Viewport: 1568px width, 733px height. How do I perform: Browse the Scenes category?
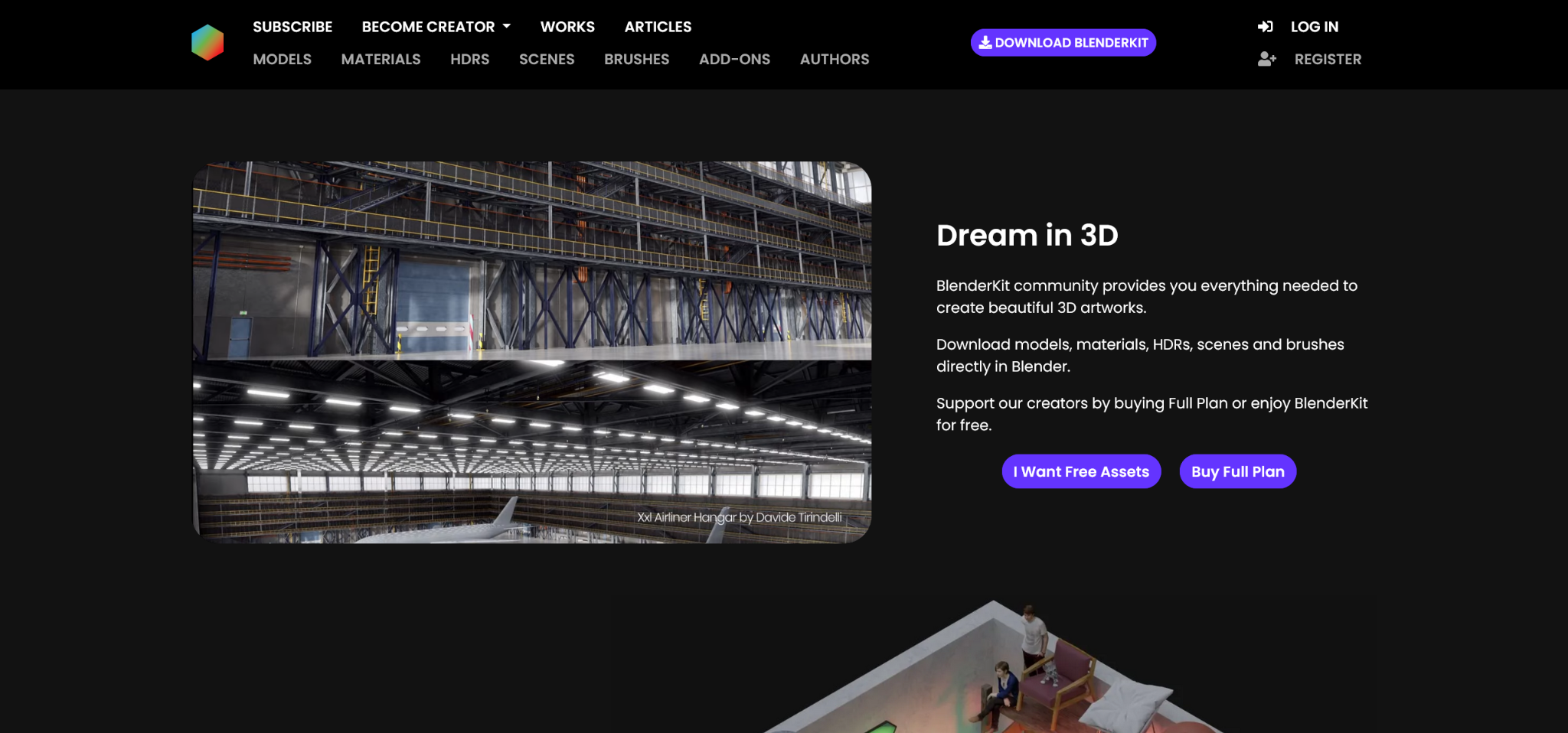coord(547,59)
